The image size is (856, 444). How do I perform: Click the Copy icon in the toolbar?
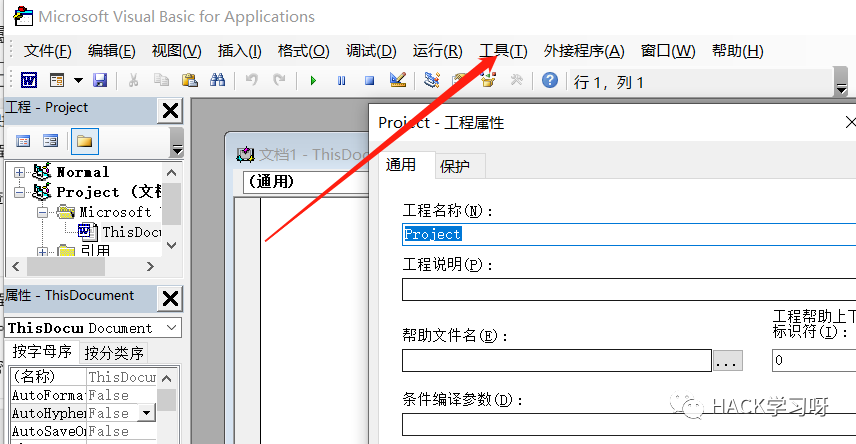(161, 80)
